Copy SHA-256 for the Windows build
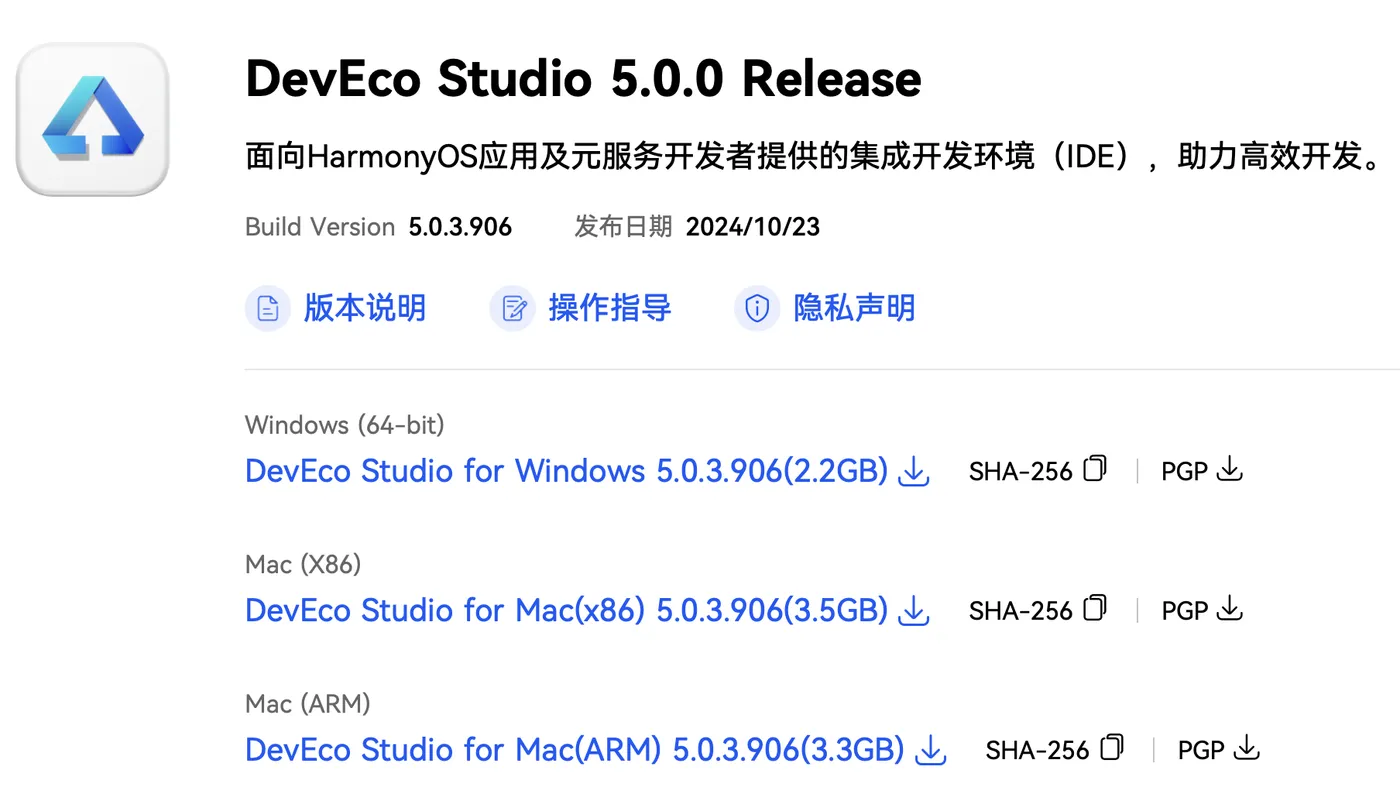 pyautogui.click(x=1096, y=469)
